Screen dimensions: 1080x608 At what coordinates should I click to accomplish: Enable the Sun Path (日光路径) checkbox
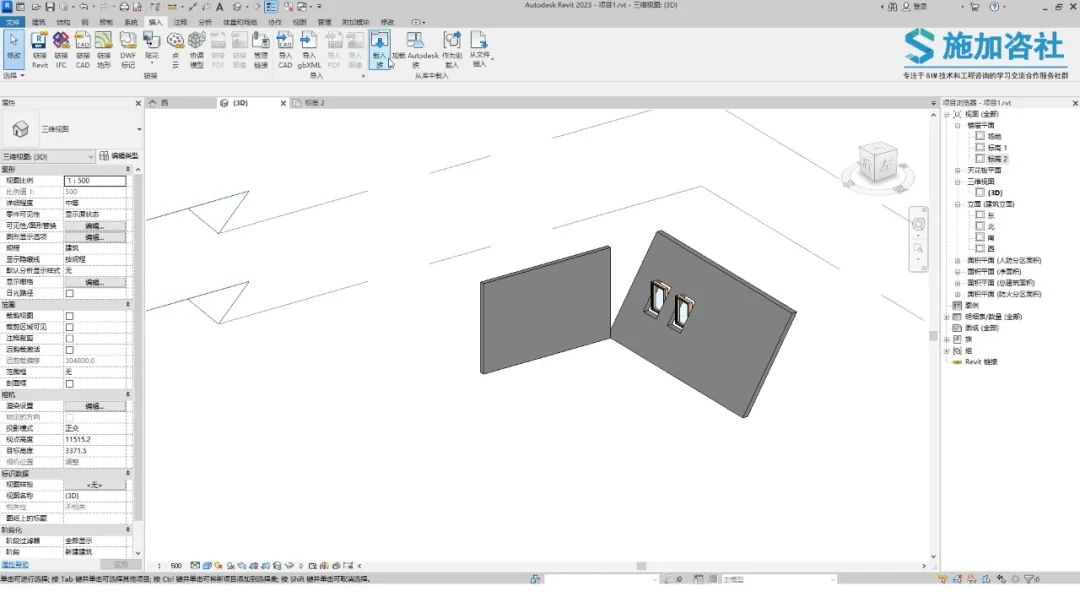click(x=70, y=293)
